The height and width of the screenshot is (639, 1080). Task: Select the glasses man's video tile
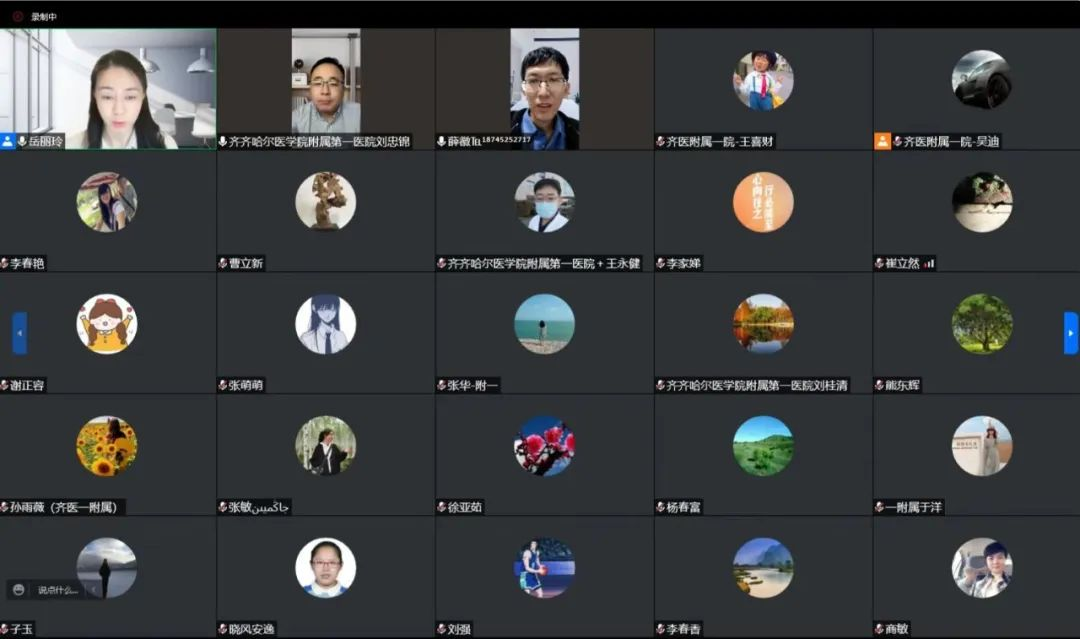[545, 89]
